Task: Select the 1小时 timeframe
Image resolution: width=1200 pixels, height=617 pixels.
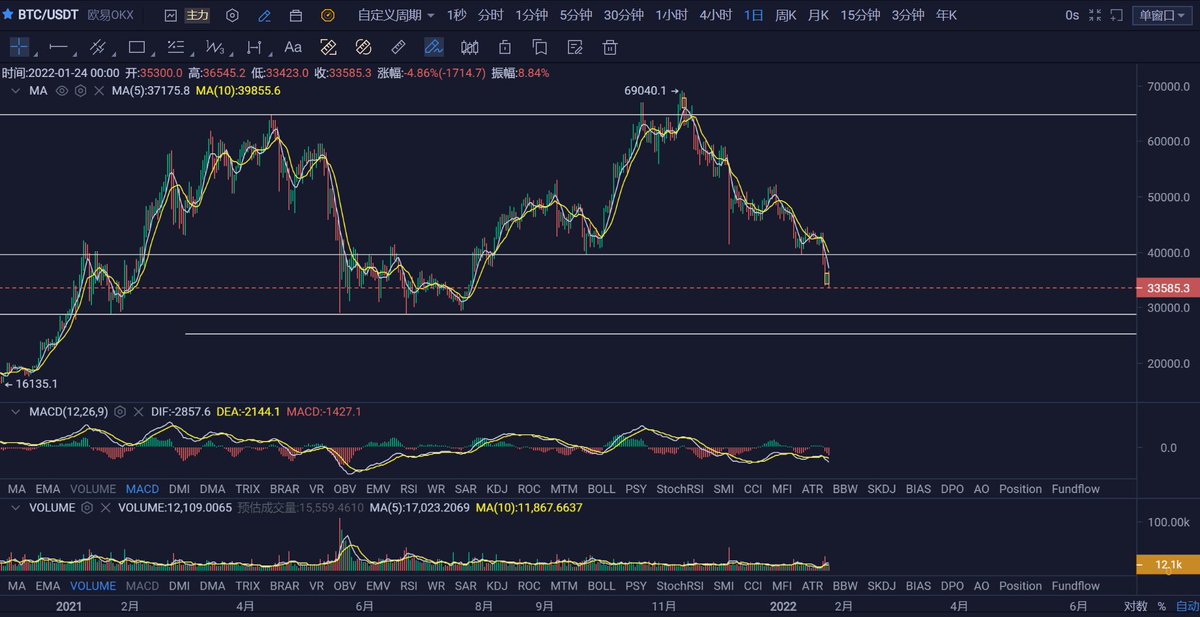Action: [672, 16]
